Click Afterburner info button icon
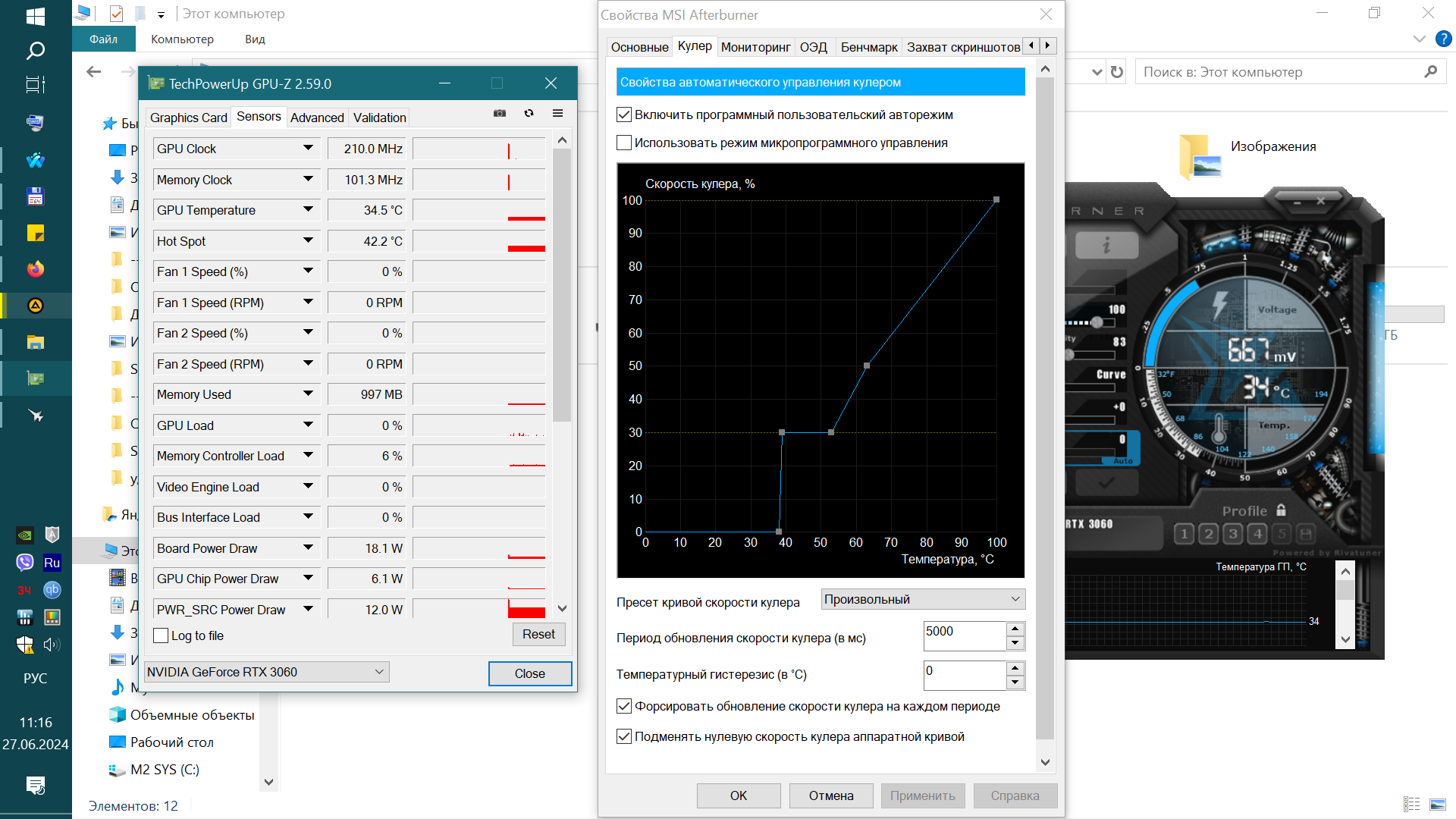The height and width of the screenshot is (819, 1456). coord(1106,245)
